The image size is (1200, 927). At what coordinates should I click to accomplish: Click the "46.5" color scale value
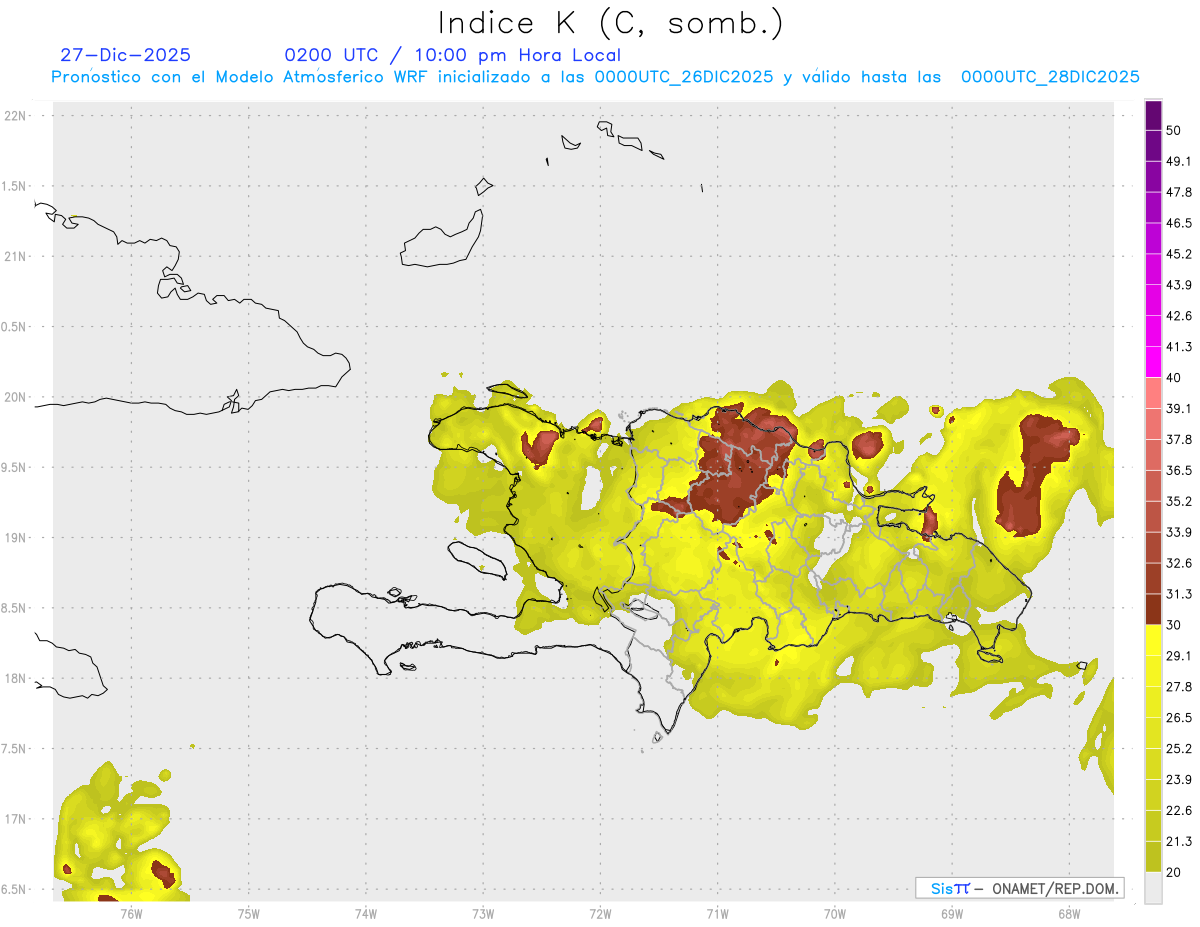click(1179, 223)
